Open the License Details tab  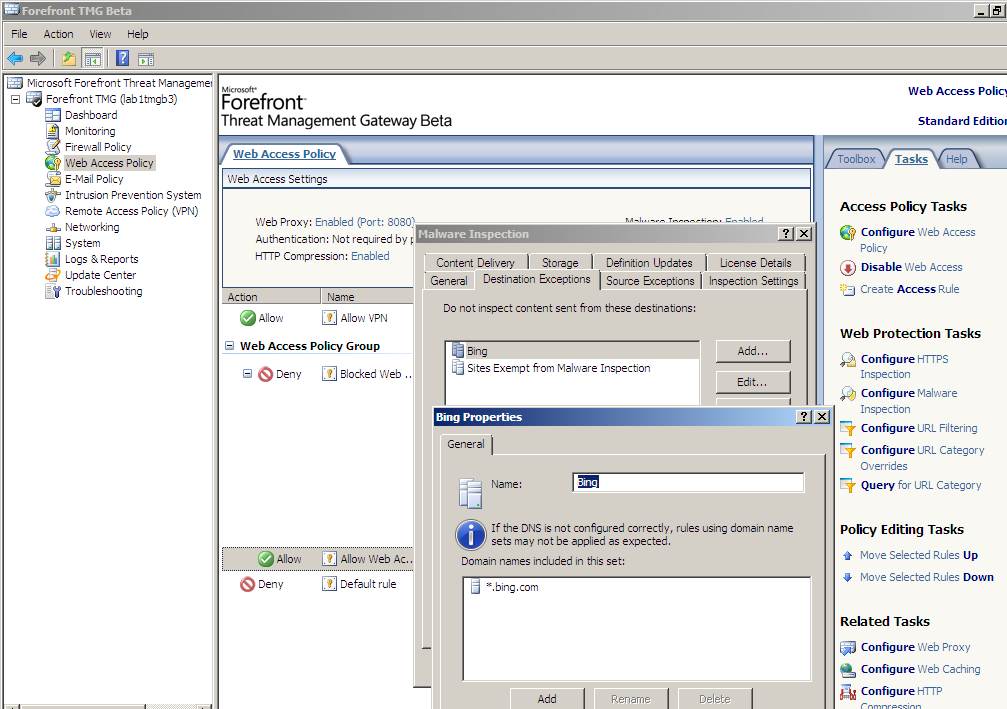click(755, 263)
